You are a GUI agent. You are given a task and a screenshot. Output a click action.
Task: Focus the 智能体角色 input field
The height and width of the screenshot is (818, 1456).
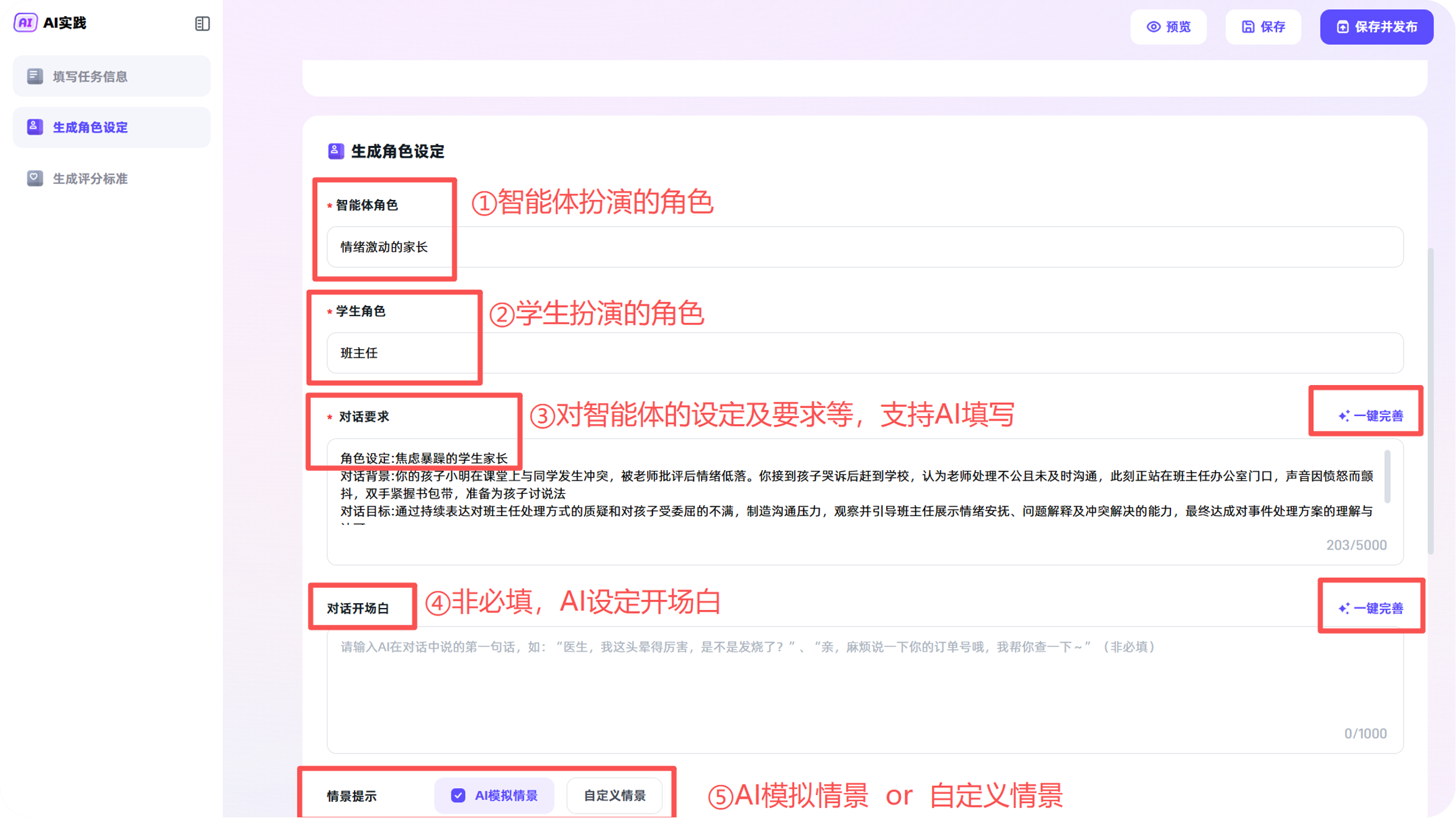[x=865, y=247]
